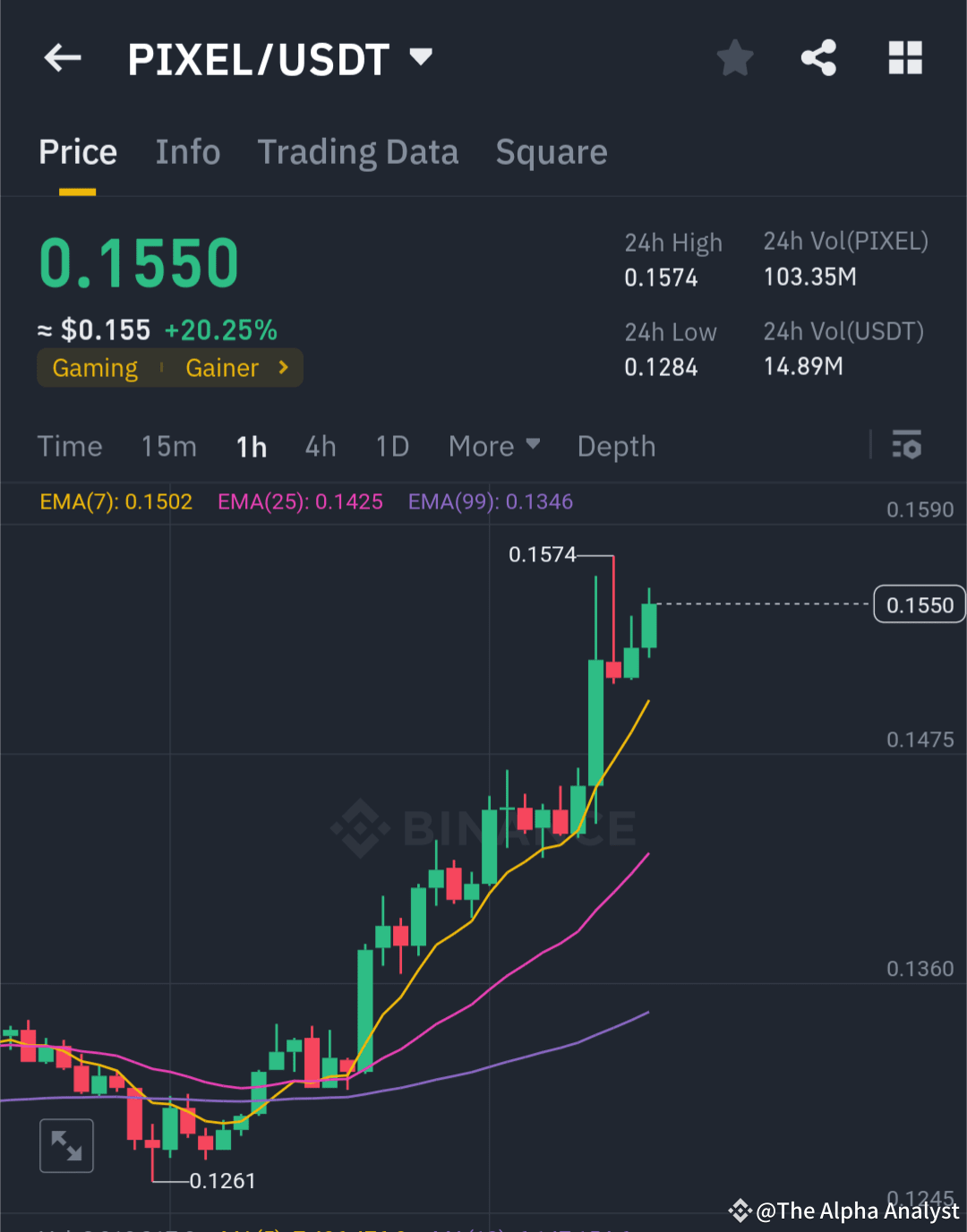The width and height of the screenshot is (967, 1232).
Task: Enable the 1D candle view
Action: pos(391,446)
